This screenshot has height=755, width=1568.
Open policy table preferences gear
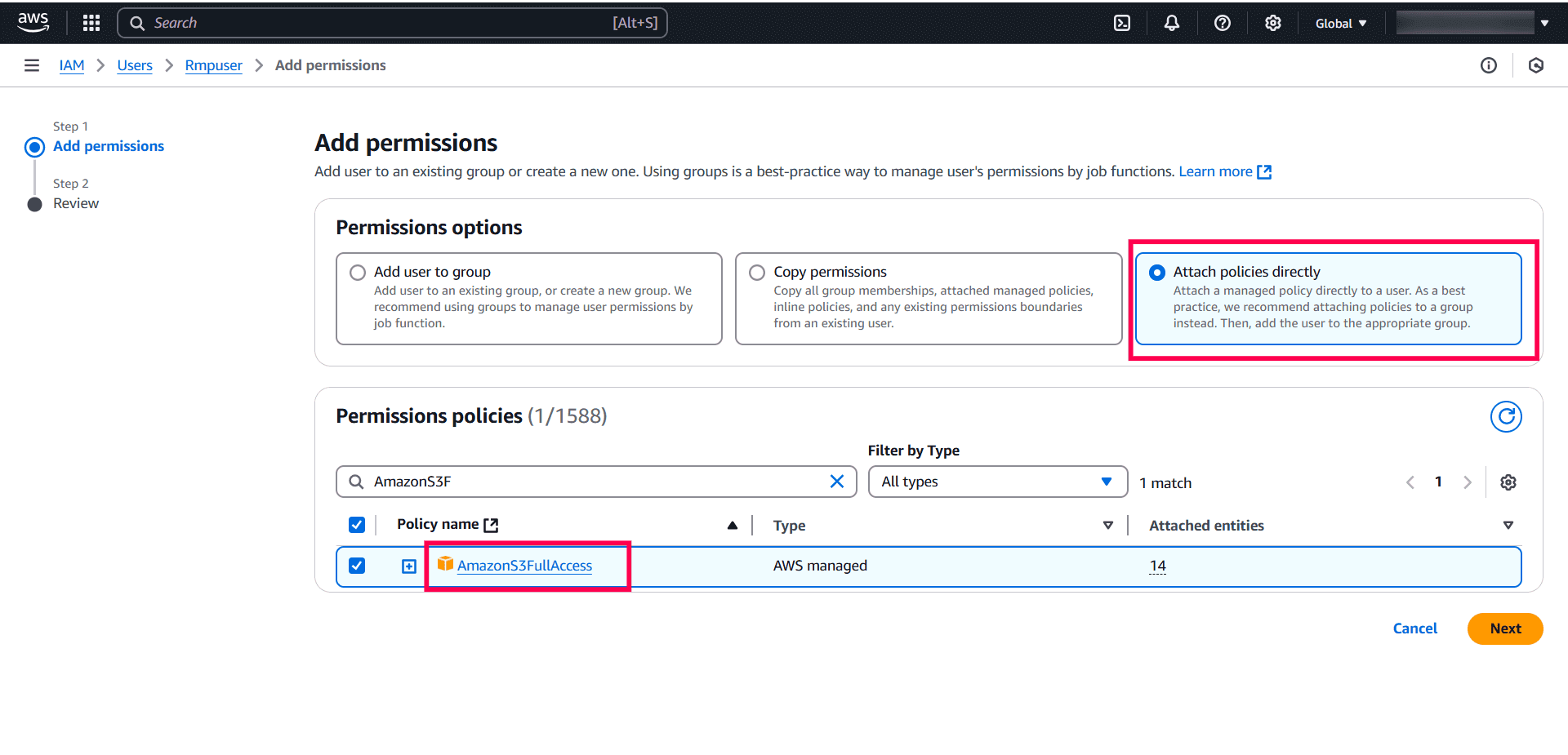click(1508, 482)
